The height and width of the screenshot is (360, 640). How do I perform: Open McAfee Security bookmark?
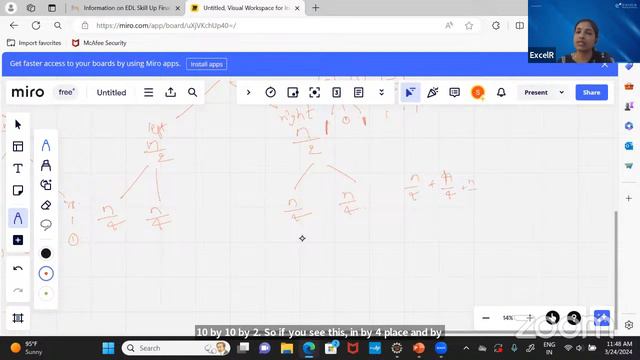point(99,43)
